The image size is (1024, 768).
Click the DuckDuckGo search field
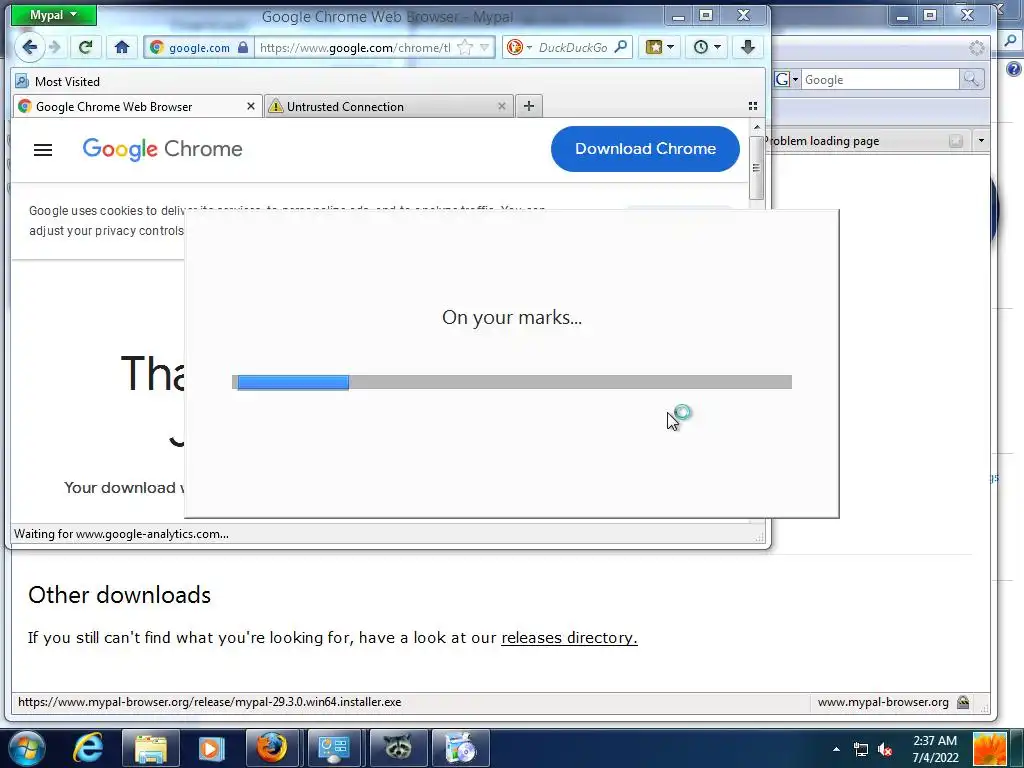(x=573, y=47)
